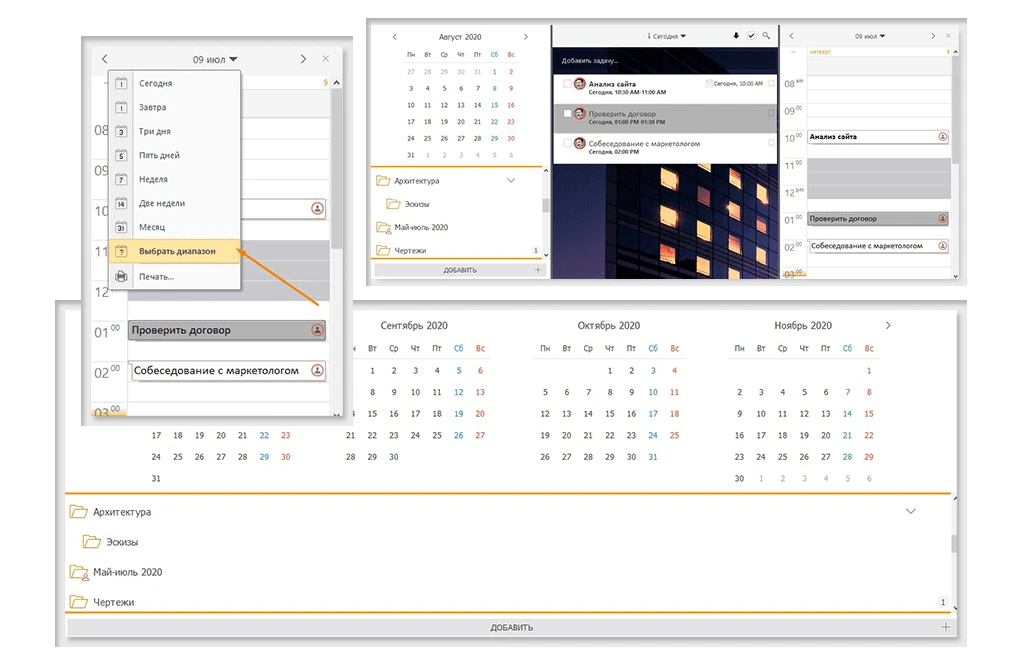Open the Сегодня dropdown in the task panel
The width and height of the screenshot is (1022, 658).
[x=666, y=37]
